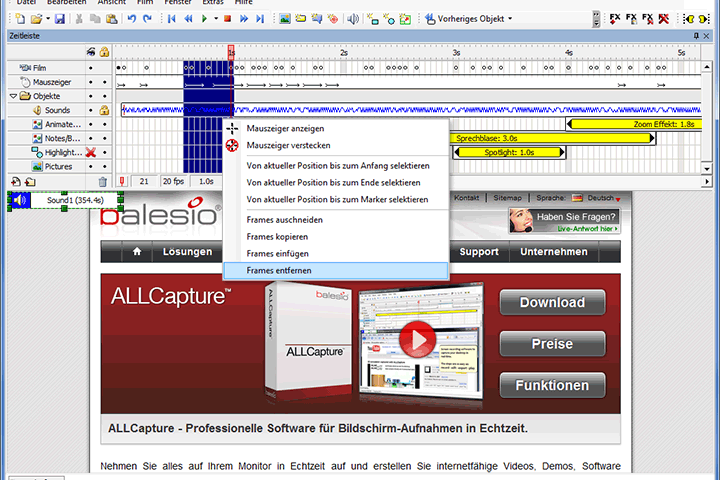
Task: Delete the layer with the trash can icon
Action: 103,181
